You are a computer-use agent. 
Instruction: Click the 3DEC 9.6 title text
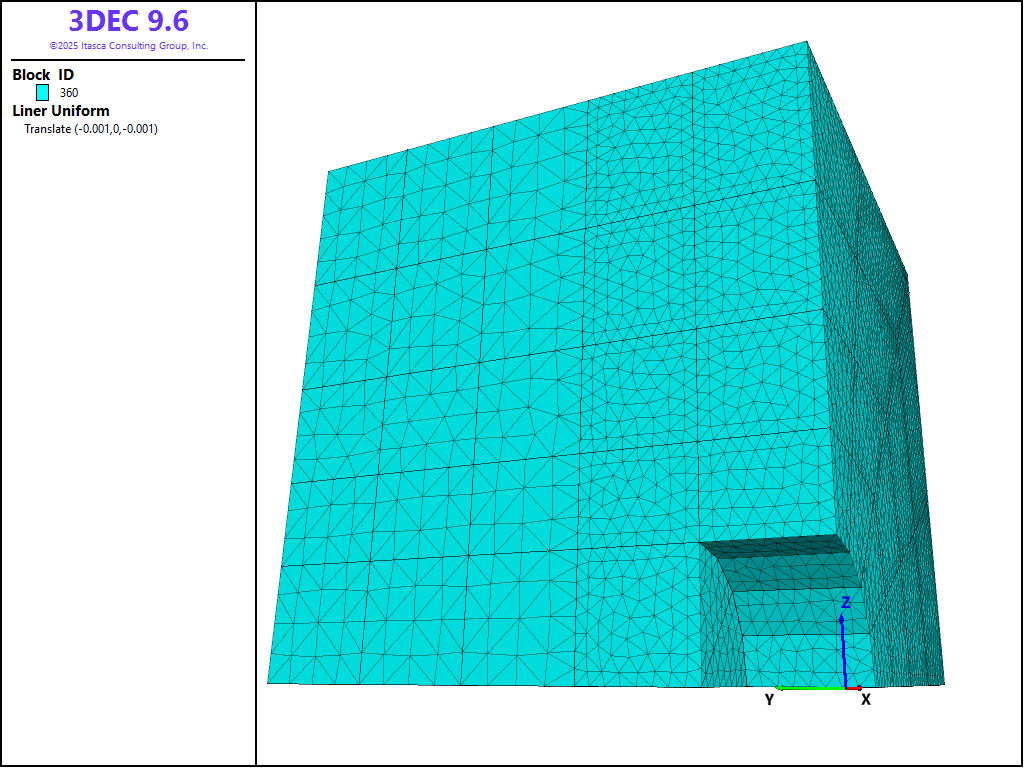coord(128,21)
